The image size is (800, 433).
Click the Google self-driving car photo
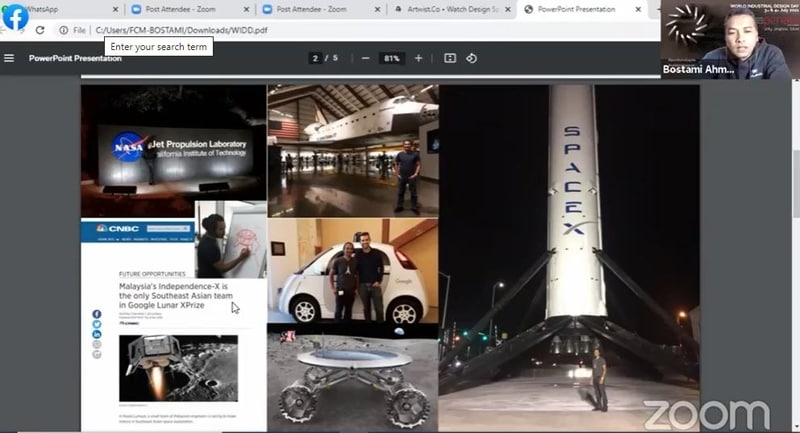pos(353,270)
